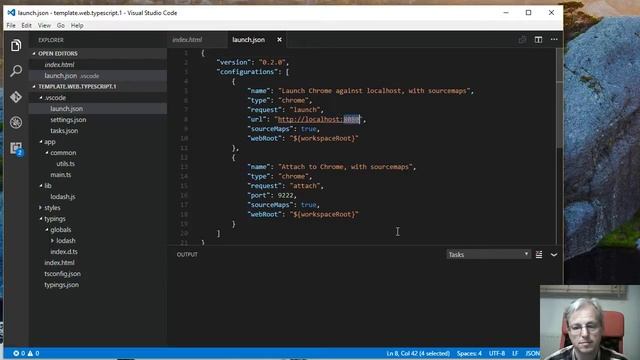Open the Tasks output channel dropdown
The image size is (640, 360).
[x=488, y=254]
